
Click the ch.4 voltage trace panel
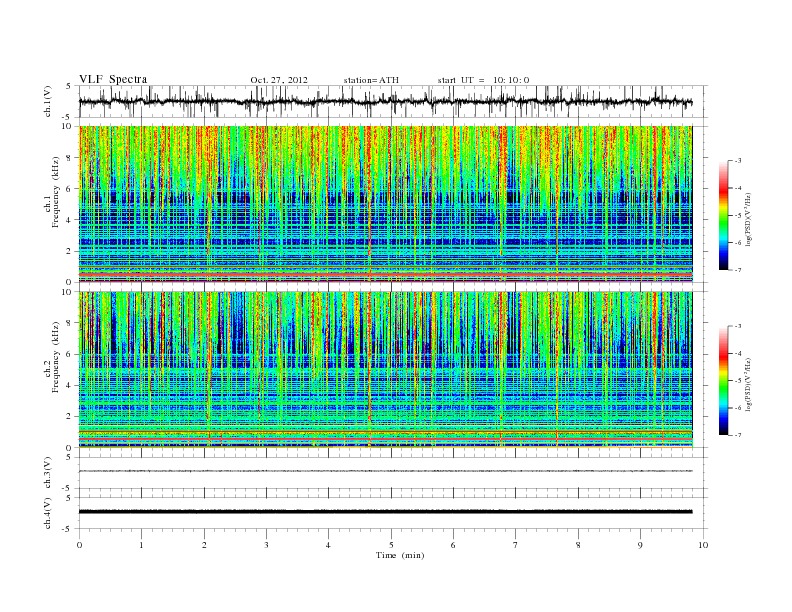[x=393, y=513]
